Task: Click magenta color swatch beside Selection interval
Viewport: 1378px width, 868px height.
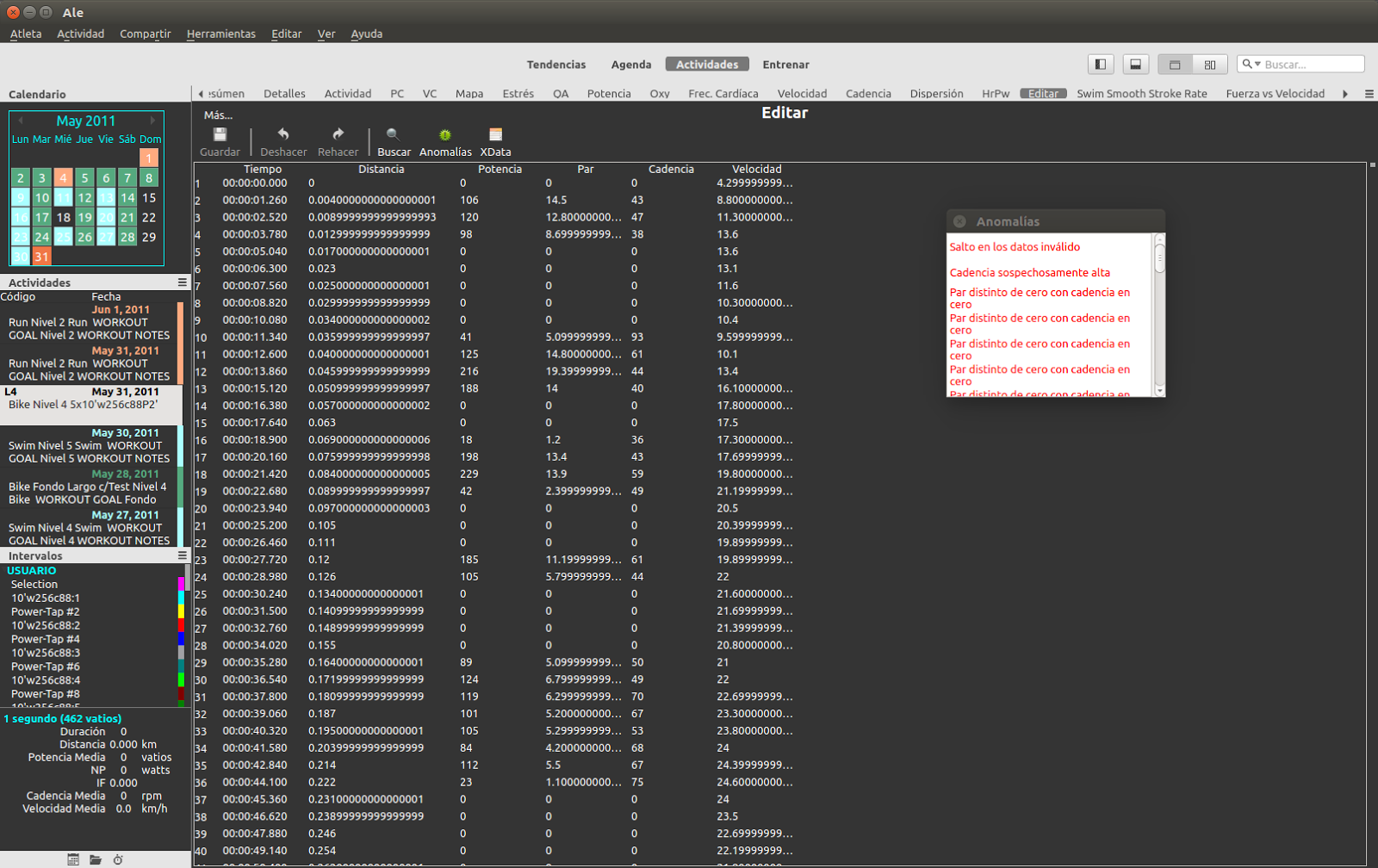Action: (x=181, y=584)
